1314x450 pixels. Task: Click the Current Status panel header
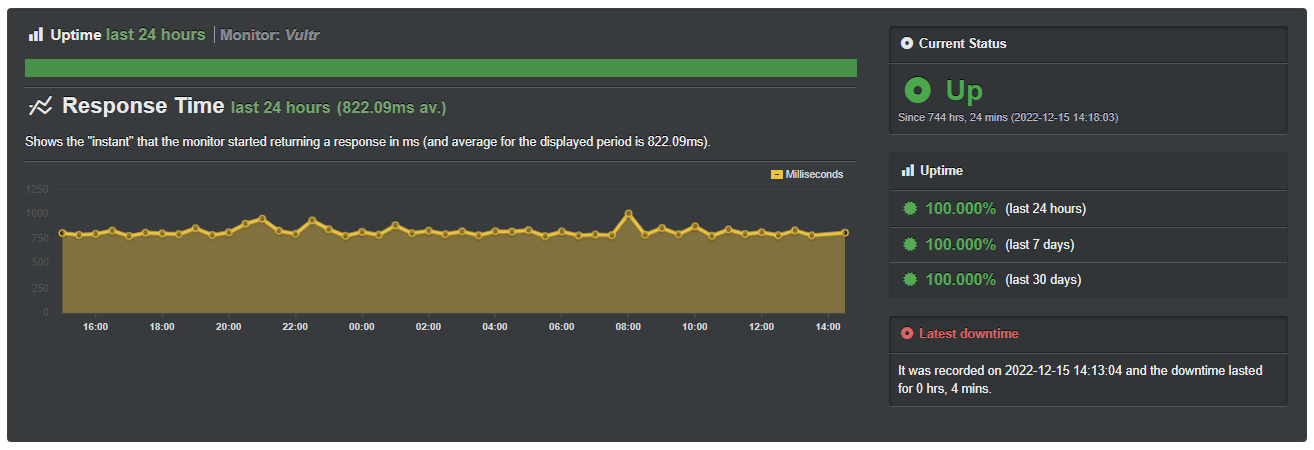pyautogui.click(x=1088, y=44)
